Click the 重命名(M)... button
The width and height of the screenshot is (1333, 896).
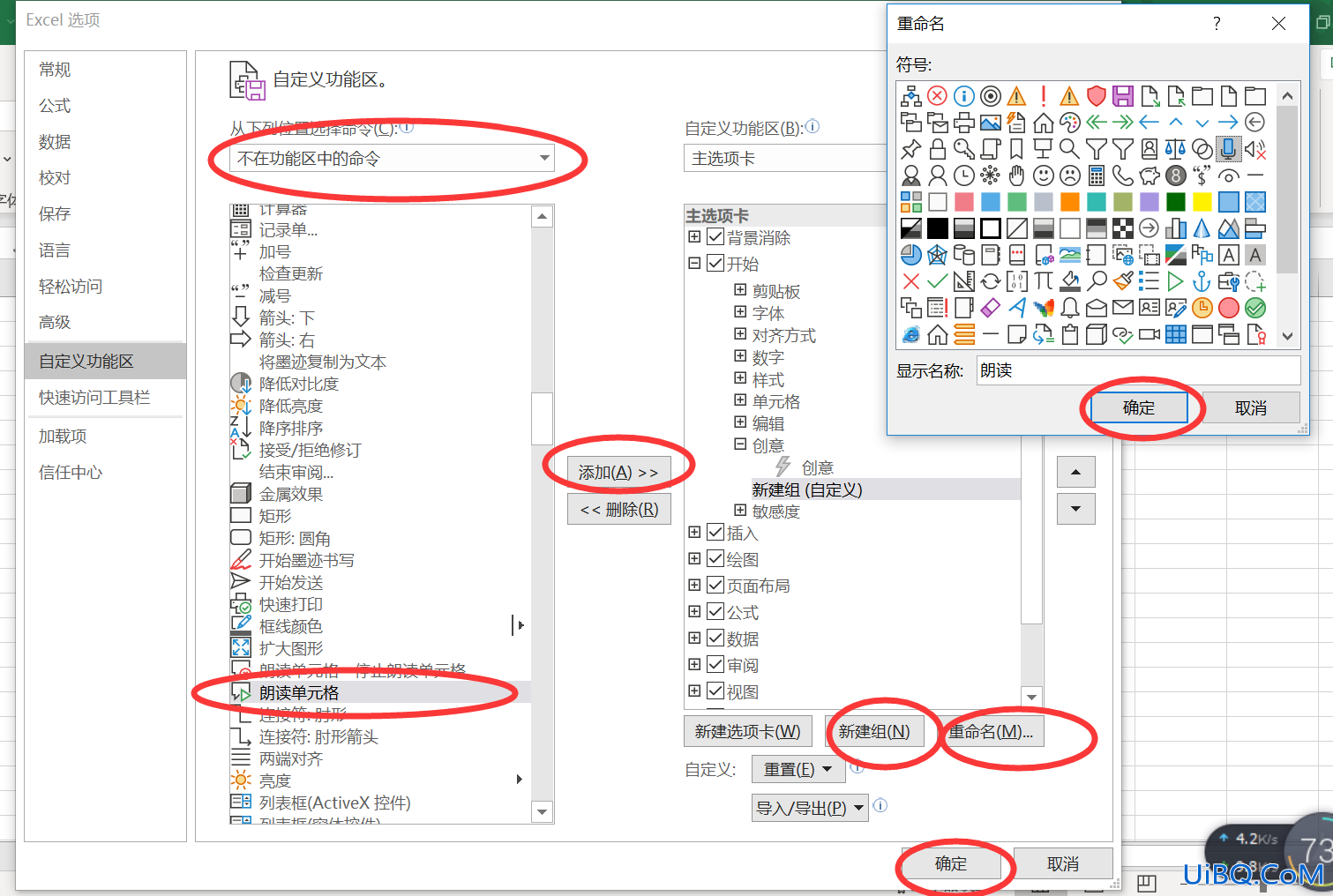pos(991,732)
